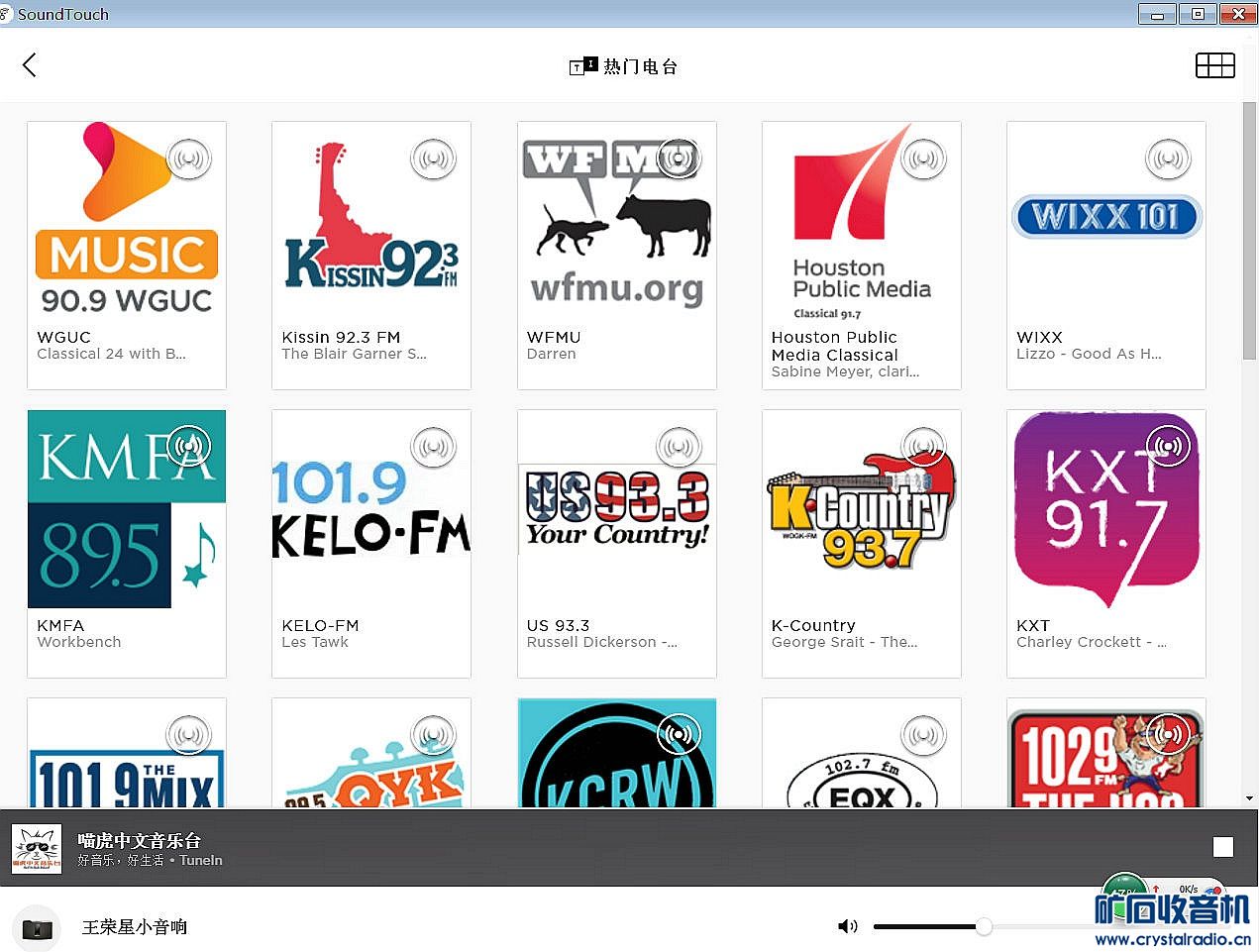
Task: Click the 'Charley Crockett -' subtitle
Action: 1092,642
